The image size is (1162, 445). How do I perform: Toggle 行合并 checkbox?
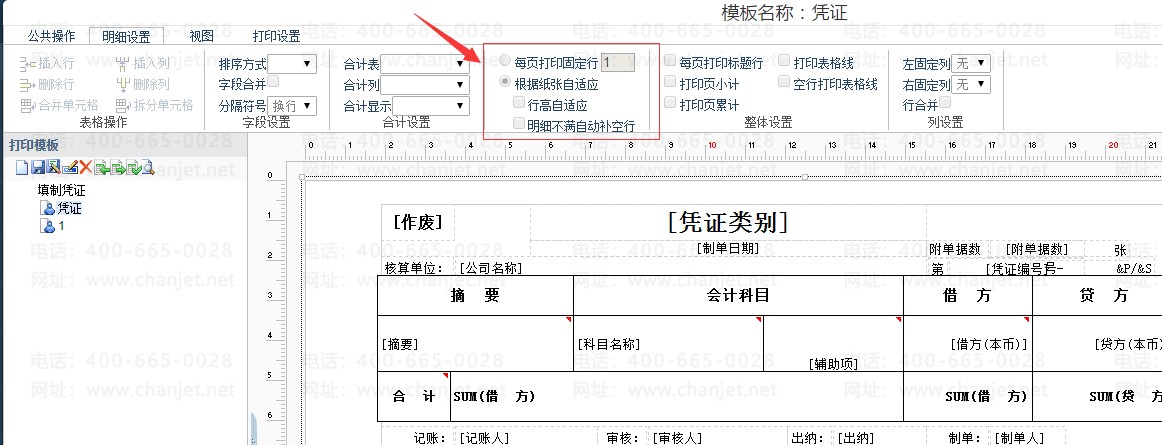(946, 102)
